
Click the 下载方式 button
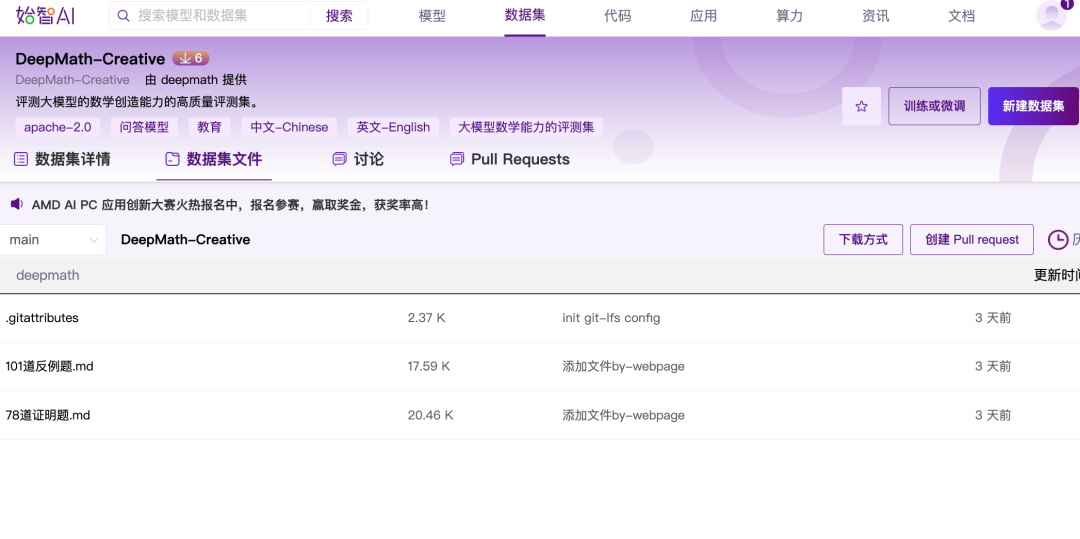tap(863, 240)
